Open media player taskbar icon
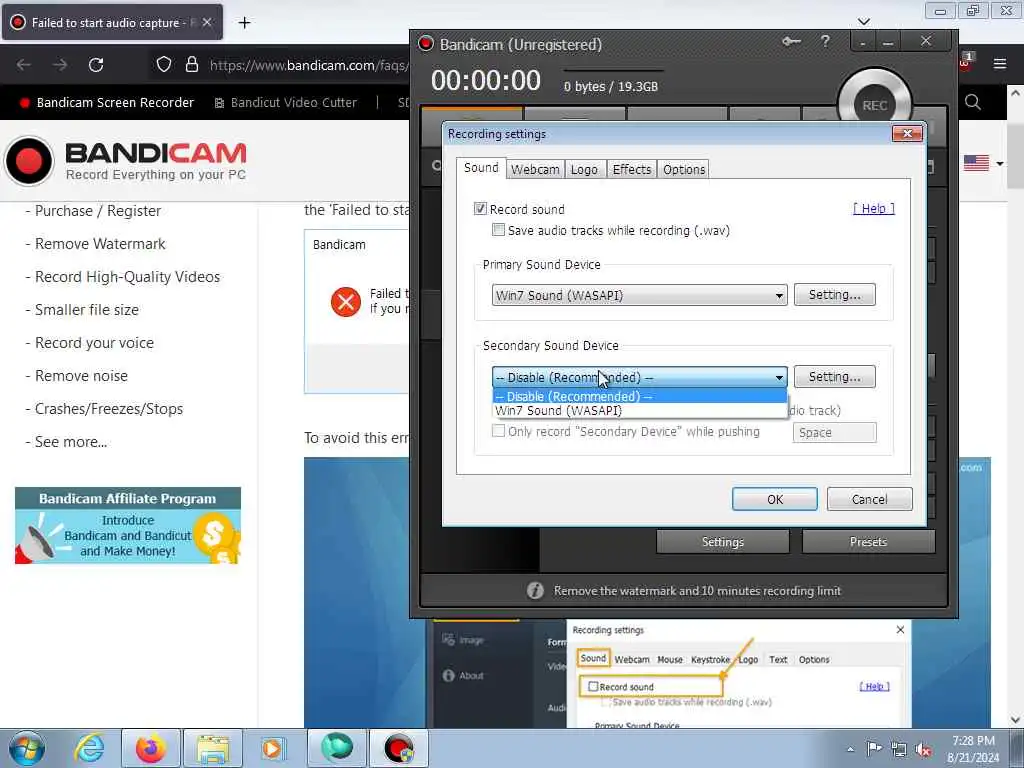Viewport: 1024px width, 768px height. tap(272, 748)
